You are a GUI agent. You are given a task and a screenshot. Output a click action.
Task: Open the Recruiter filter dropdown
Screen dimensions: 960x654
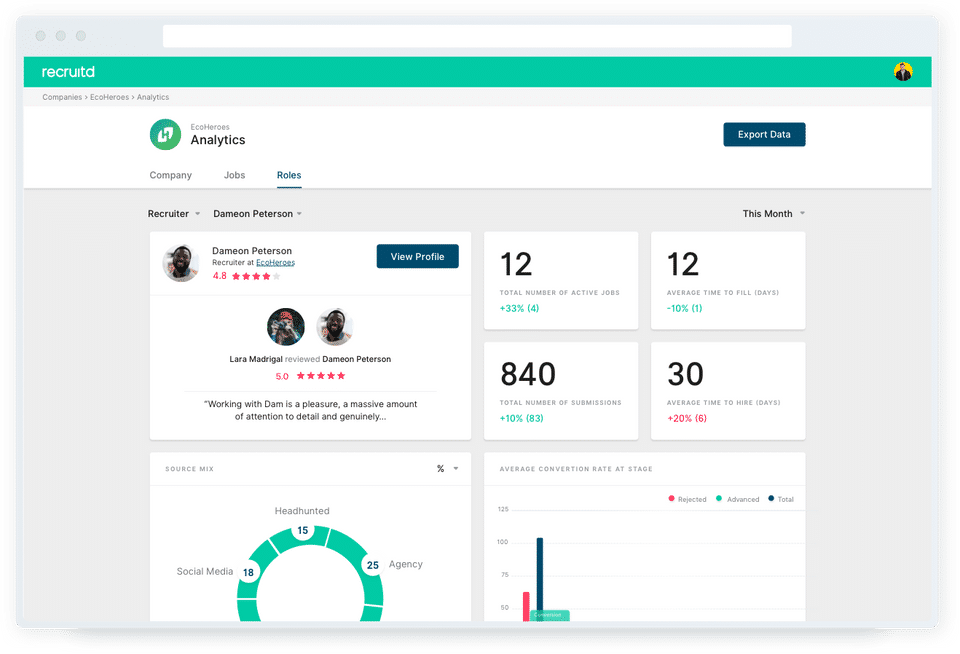coord(174,214)
